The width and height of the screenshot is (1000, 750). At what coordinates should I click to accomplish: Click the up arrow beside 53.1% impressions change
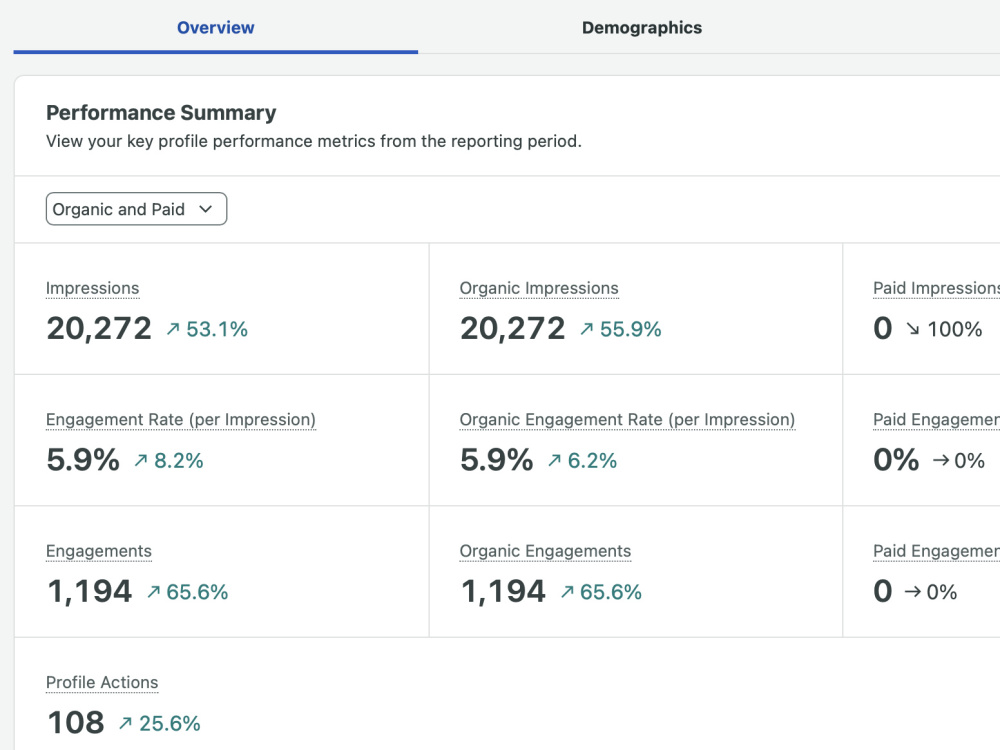[173, 329]
